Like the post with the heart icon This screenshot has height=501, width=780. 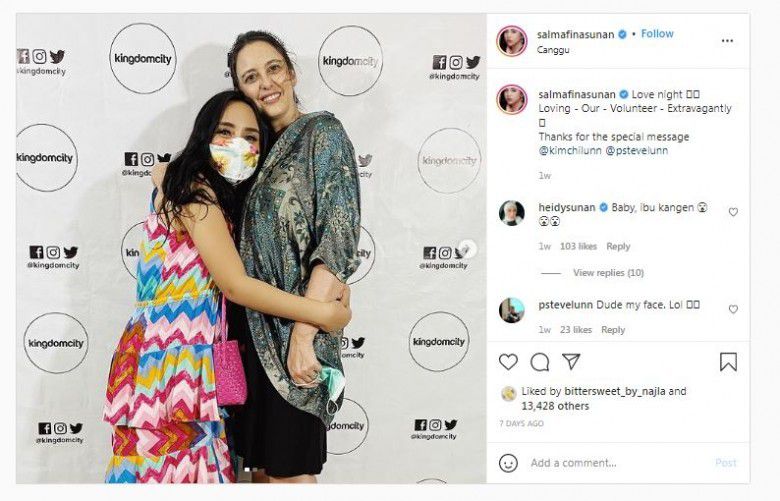tap(508, 362)
